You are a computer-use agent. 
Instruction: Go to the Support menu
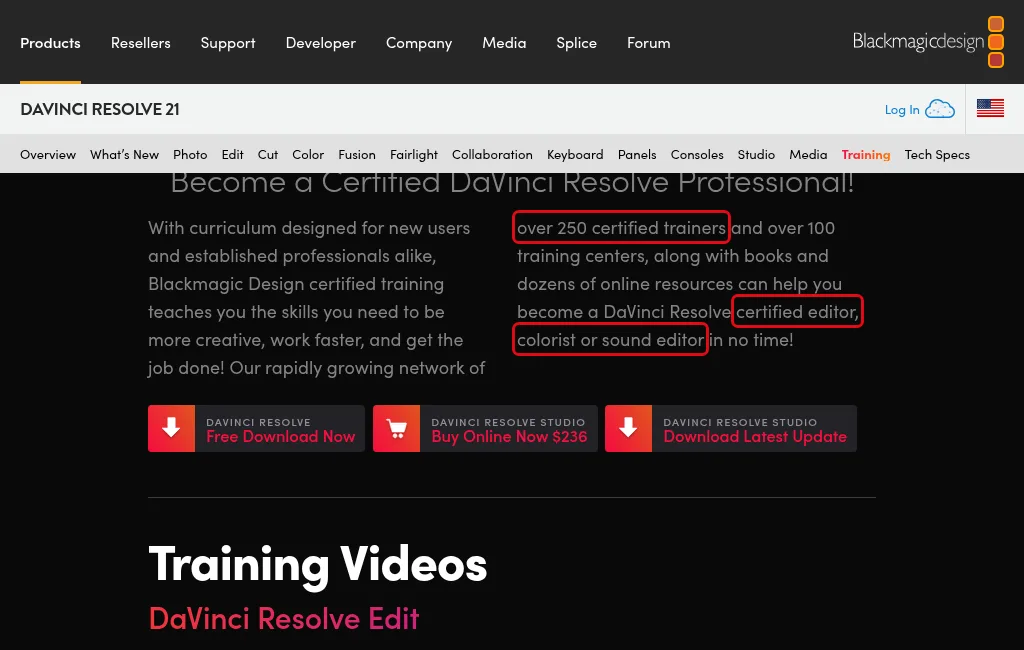click(x=228, y=43)
